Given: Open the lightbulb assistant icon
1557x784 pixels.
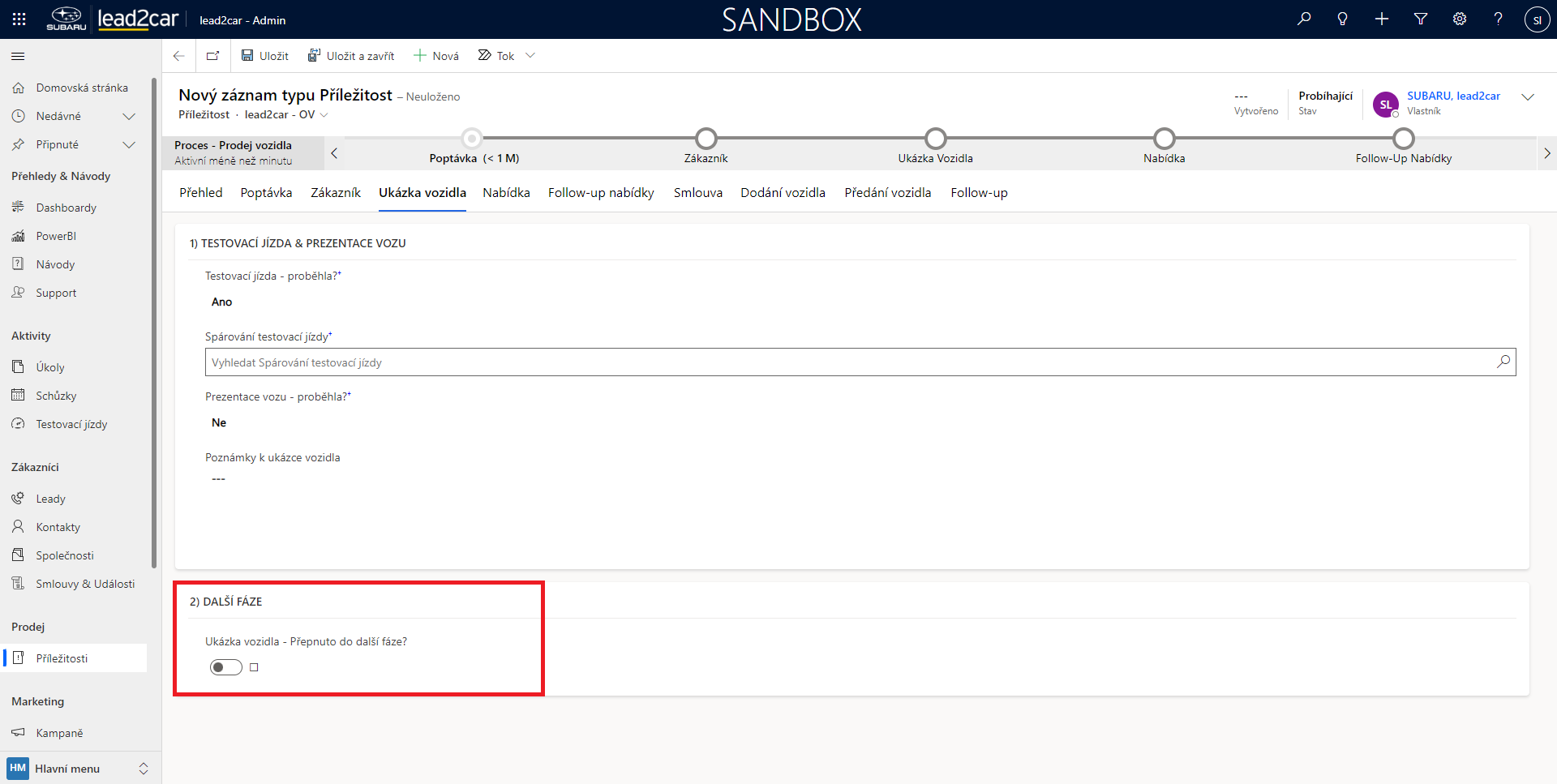Looking at the screenshot, I should (1343, 19).
